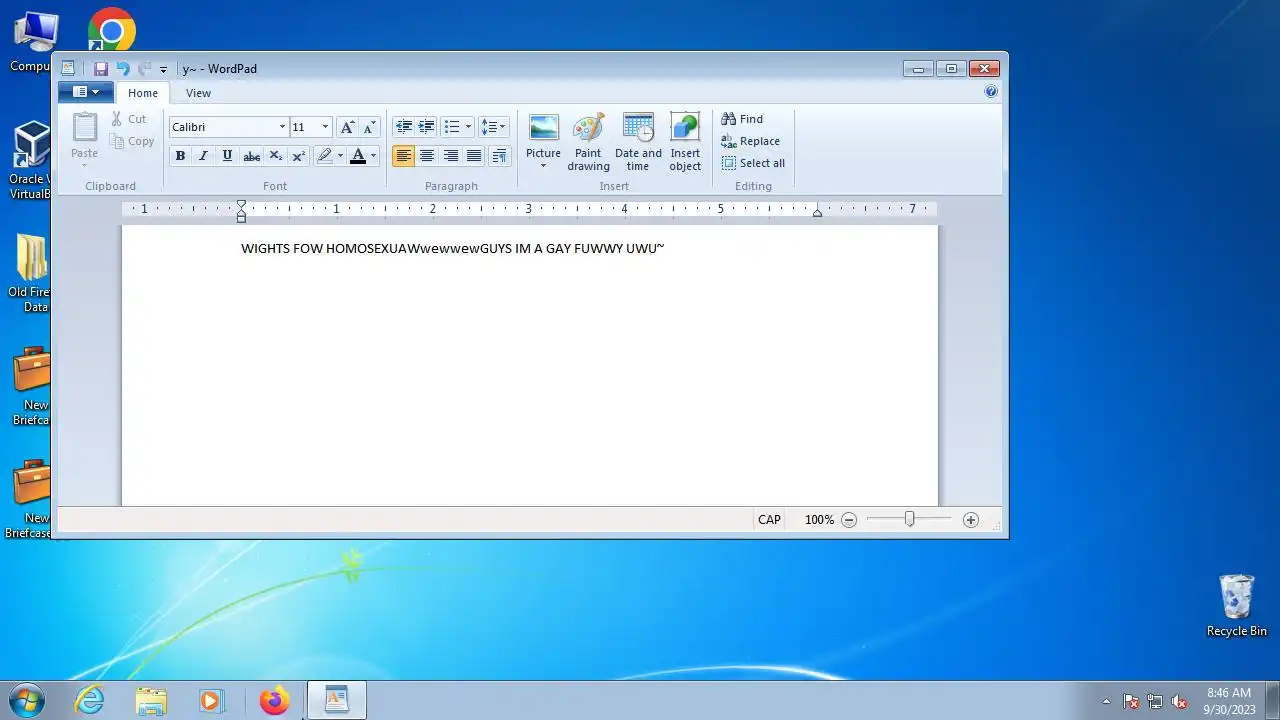This screenshot has width=1280, height=720.
Task: Select Center alignment
Action: (x=427, y=156)
